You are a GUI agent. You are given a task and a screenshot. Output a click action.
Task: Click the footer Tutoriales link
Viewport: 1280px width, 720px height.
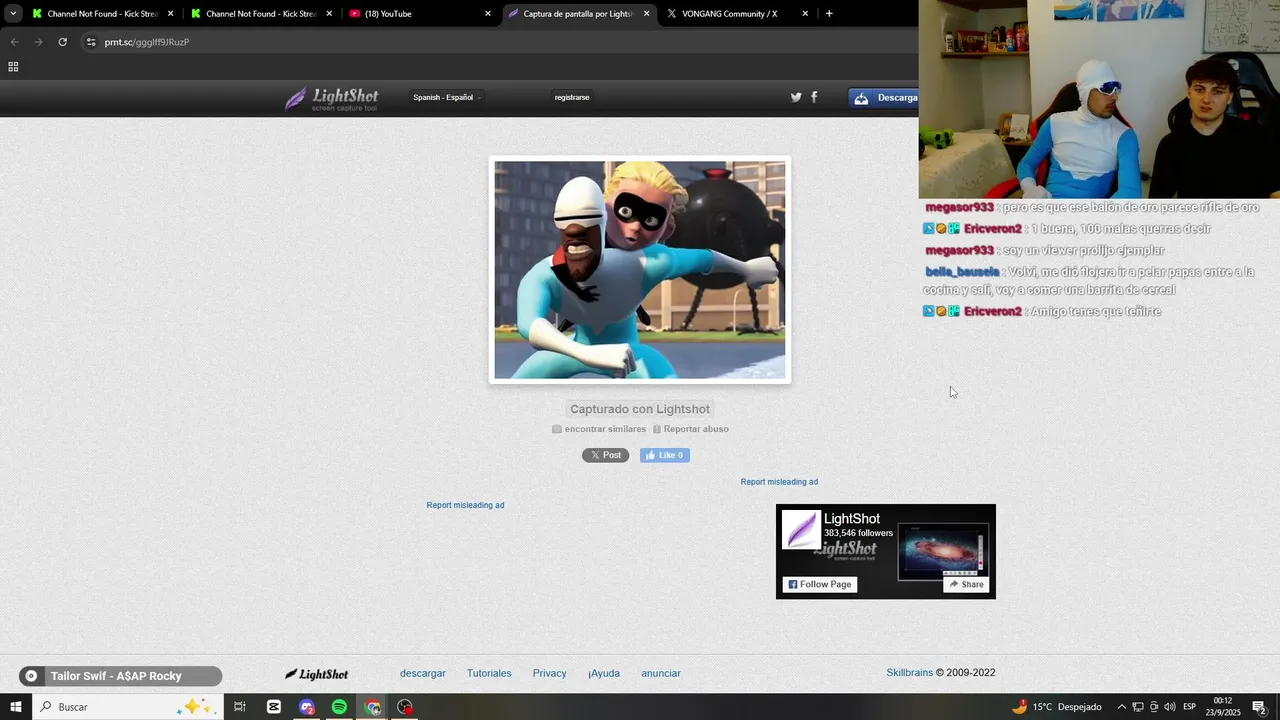[489, 673]
